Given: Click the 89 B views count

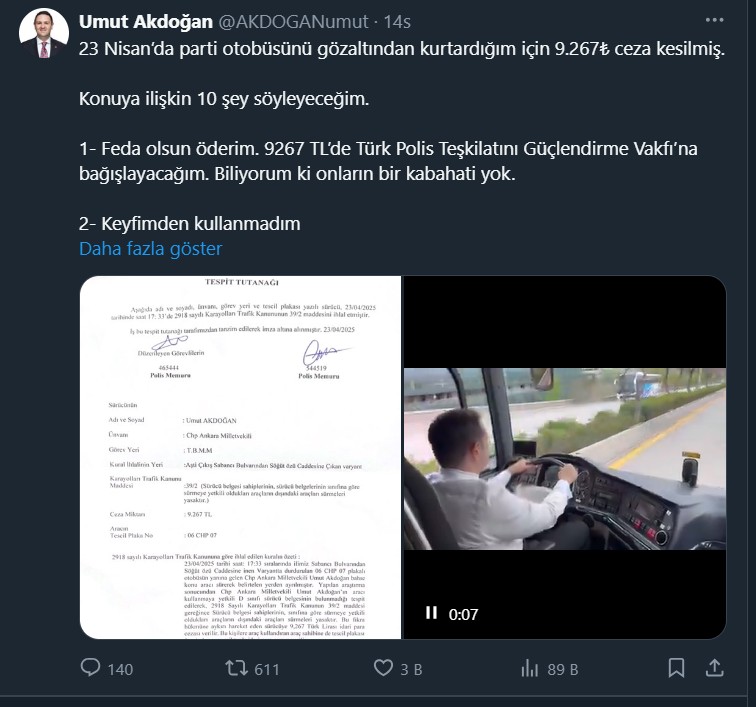Looking at the screenshot, I should tap(563, 669).
